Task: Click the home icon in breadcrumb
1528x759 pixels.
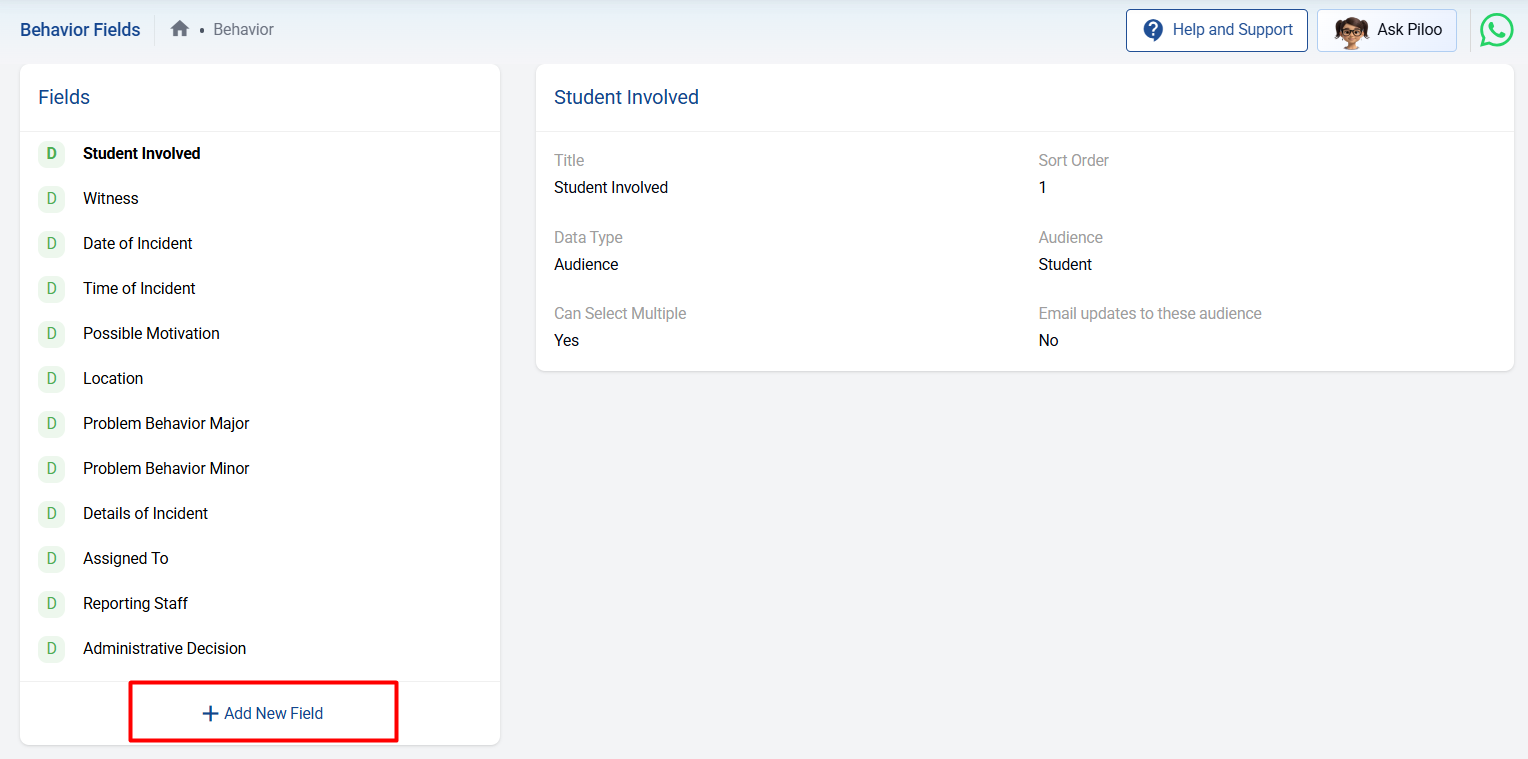Action: (180, 29)
